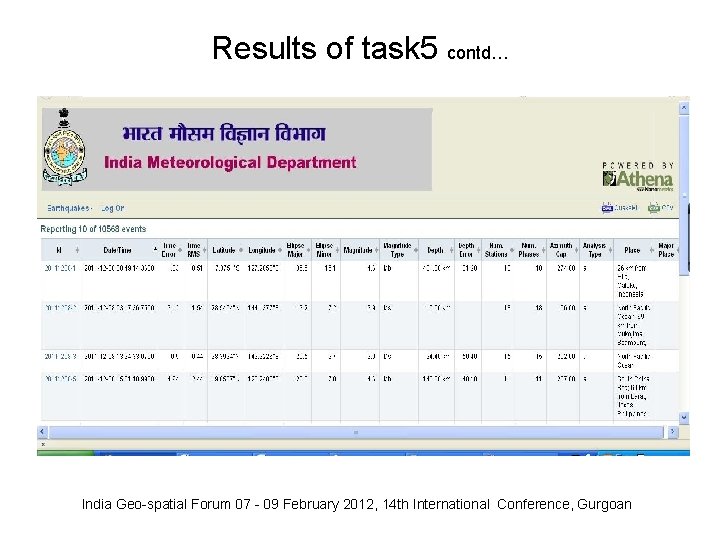Click the Major Place column header
Viewport: 720px width, 540px height.
666,250
